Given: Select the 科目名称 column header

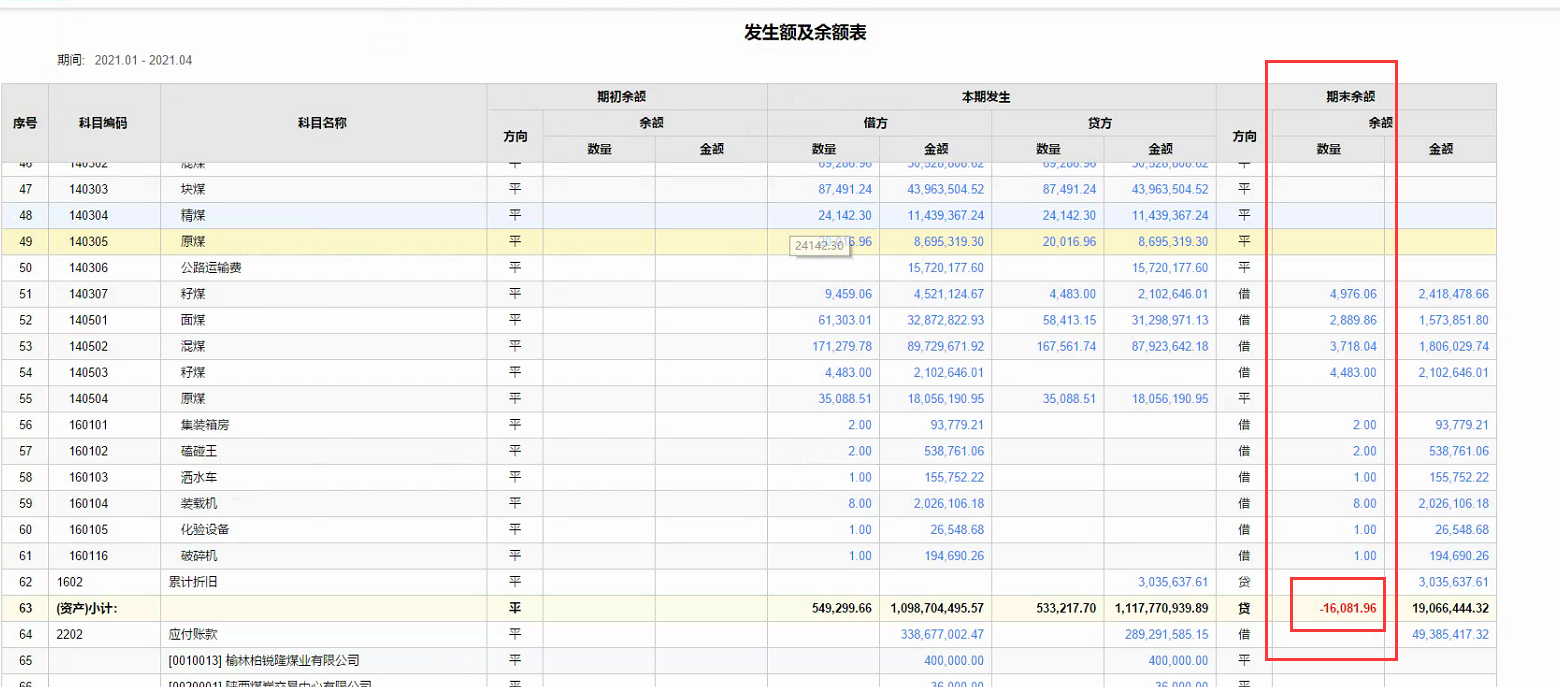Looking at the screenshot, I should (323, 123).
